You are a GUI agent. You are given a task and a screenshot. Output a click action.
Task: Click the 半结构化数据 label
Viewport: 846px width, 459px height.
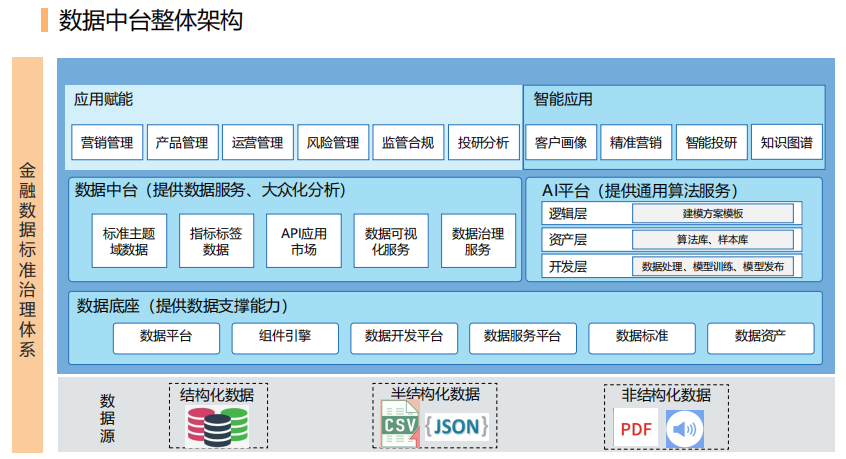pyautogui.click(x=435, y=394)
